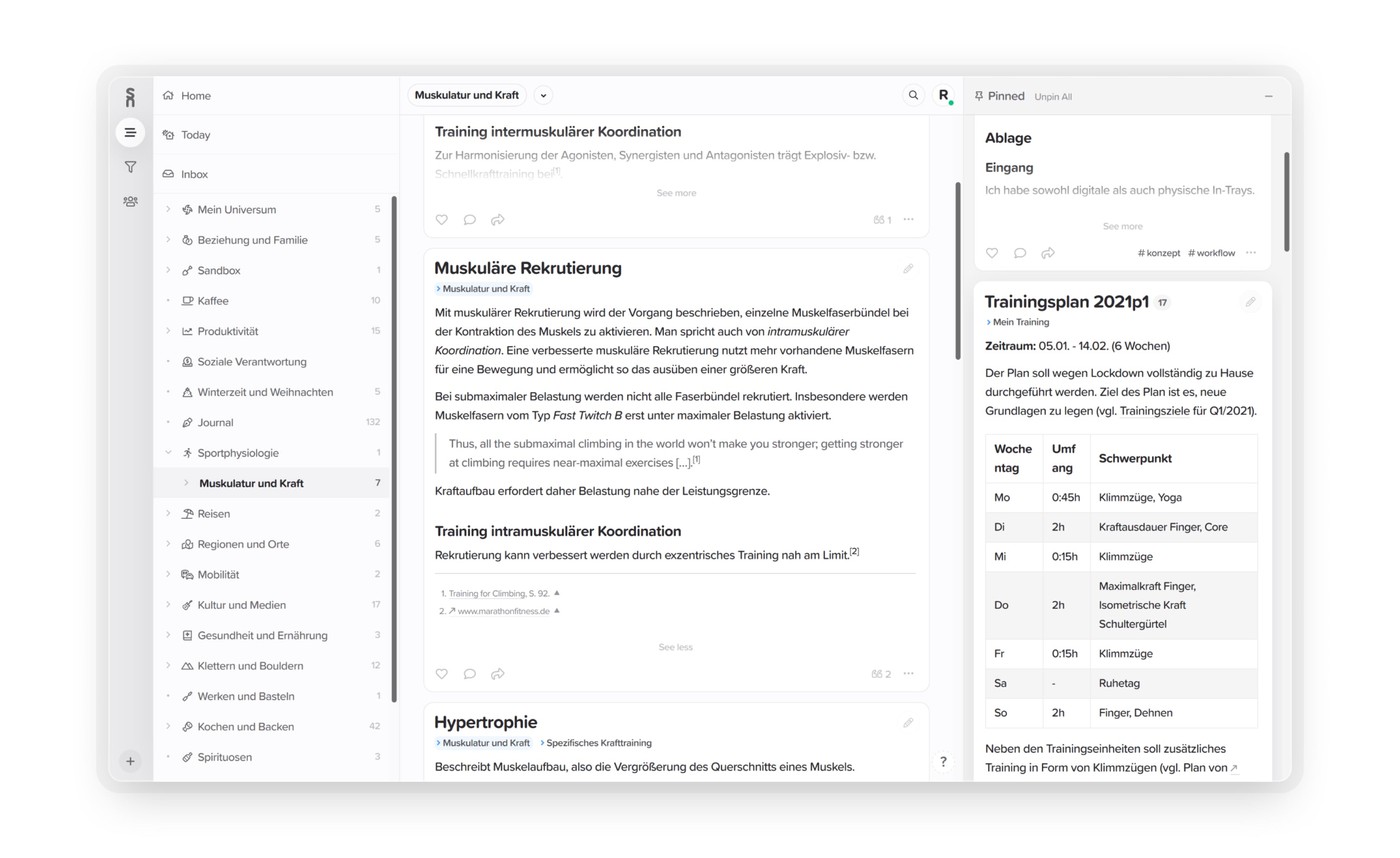Collapse the Sportphysiologie tree item
The image size is (1400, 858).
click(x=168, y=453)
